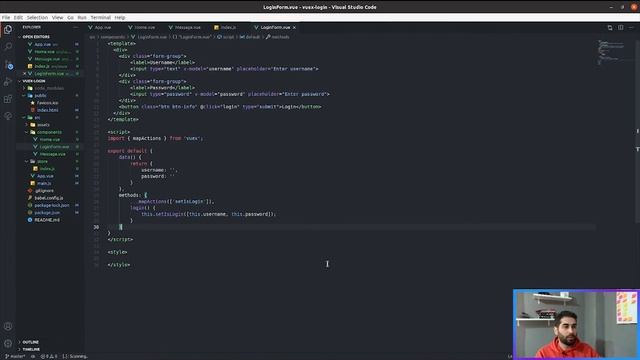Click the webcam video overlay
The image size is (640, 360).
click(x=576, y=324)
